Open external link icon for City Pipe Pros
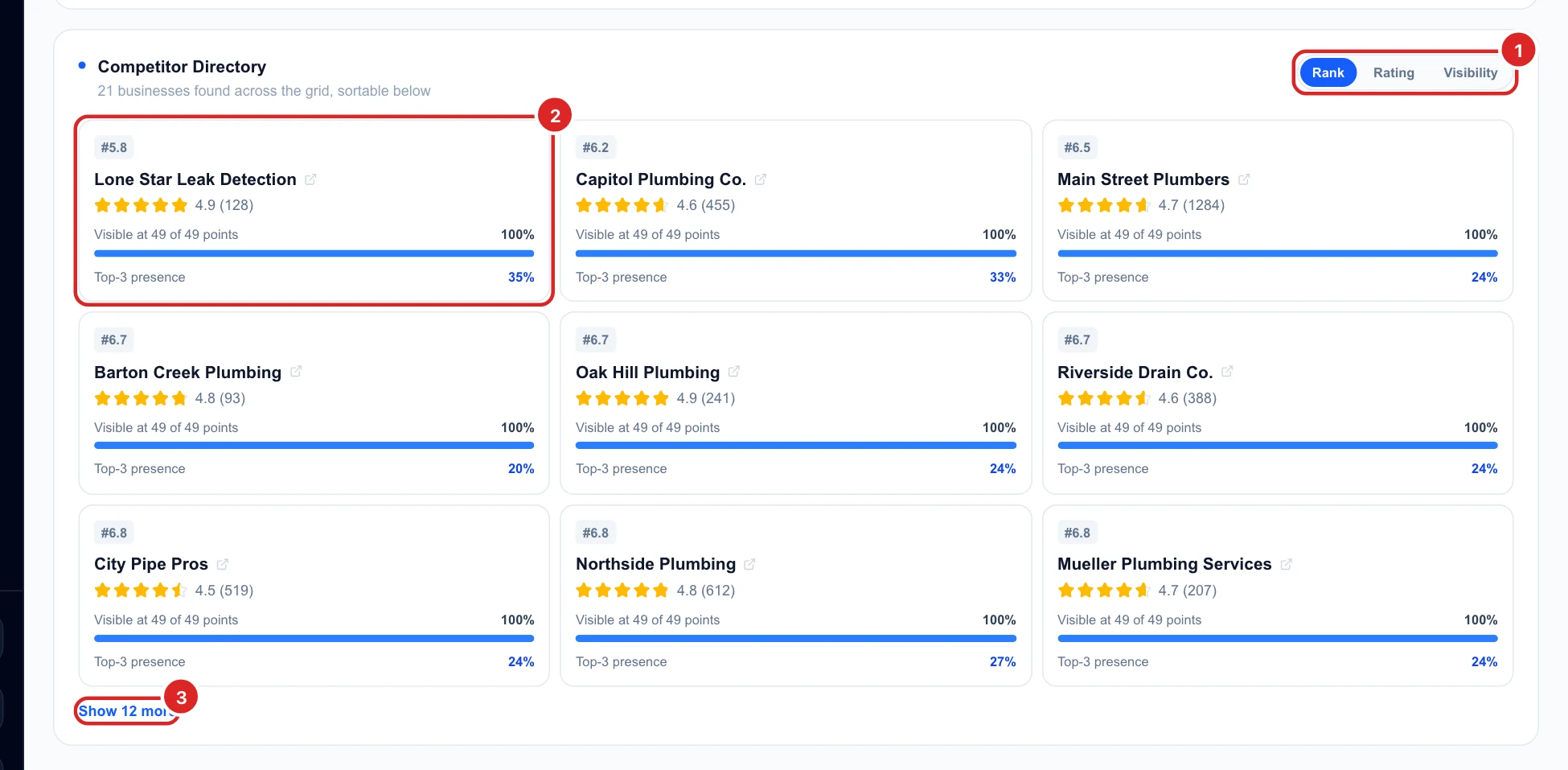The height and width of the screenshot is (770, 1568). (223, 564)
